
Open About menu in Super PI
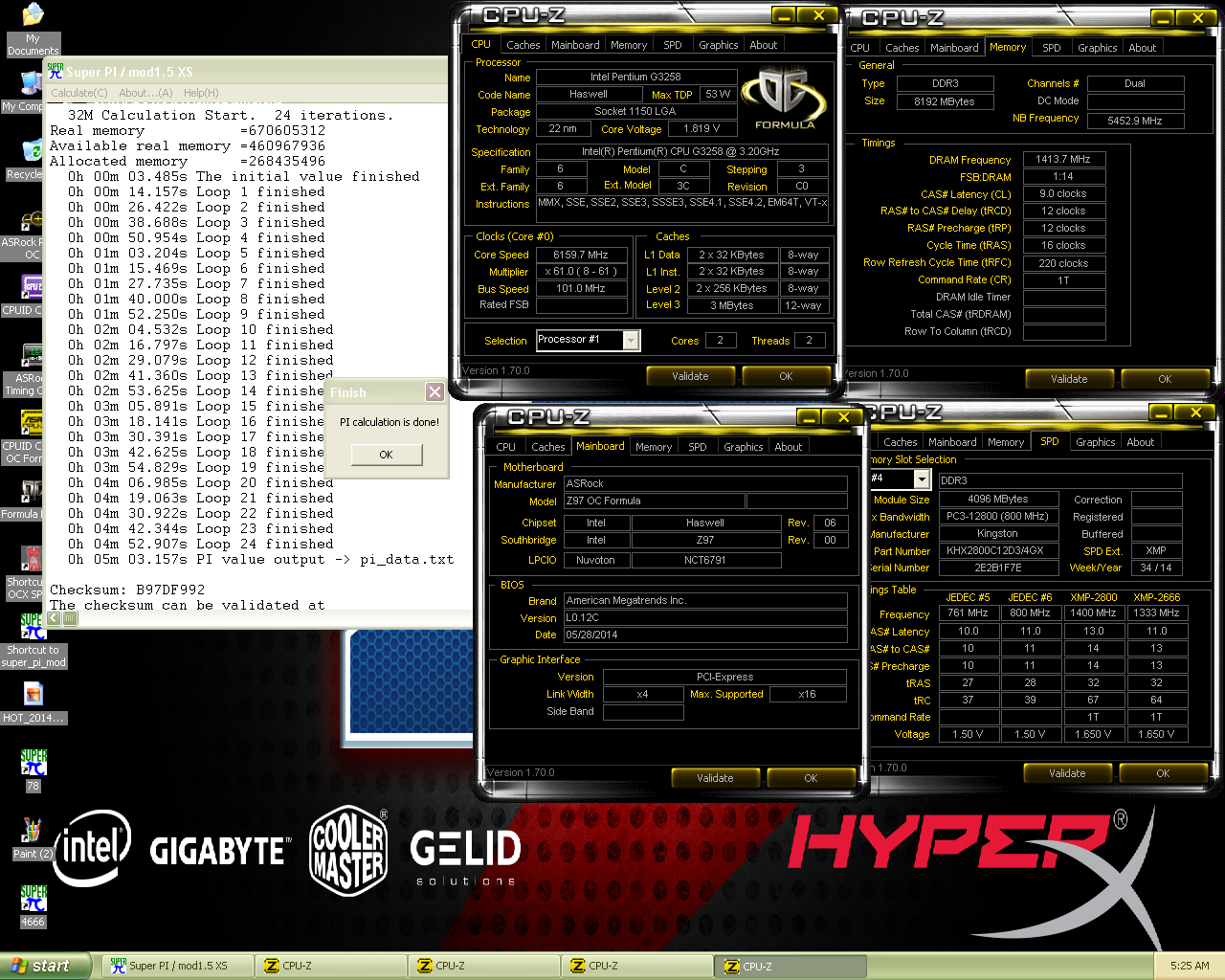(145, 93)
